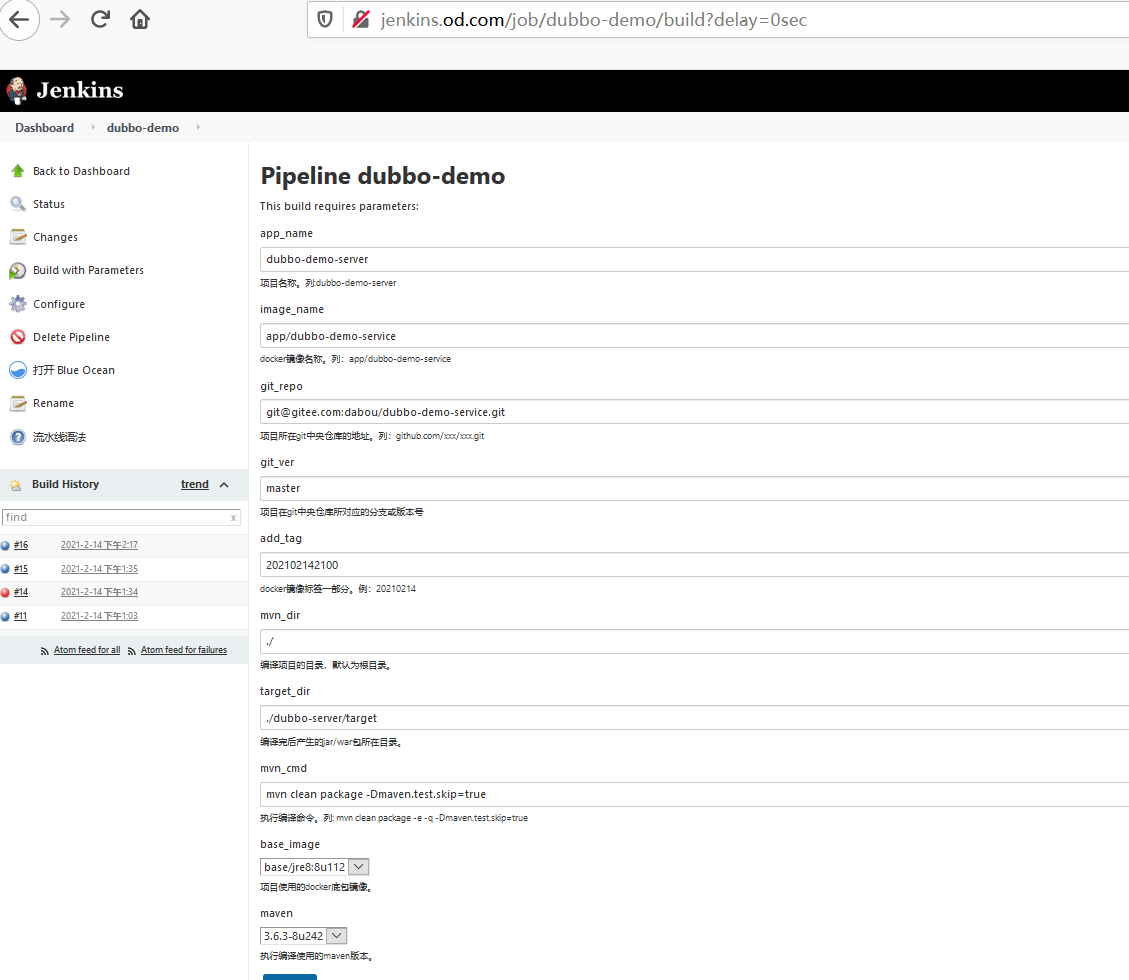The width and height of the screenshot is (1129, 980).
Task: Click the green Back to Dashboard arrow icon
Action: click(18, 171)
